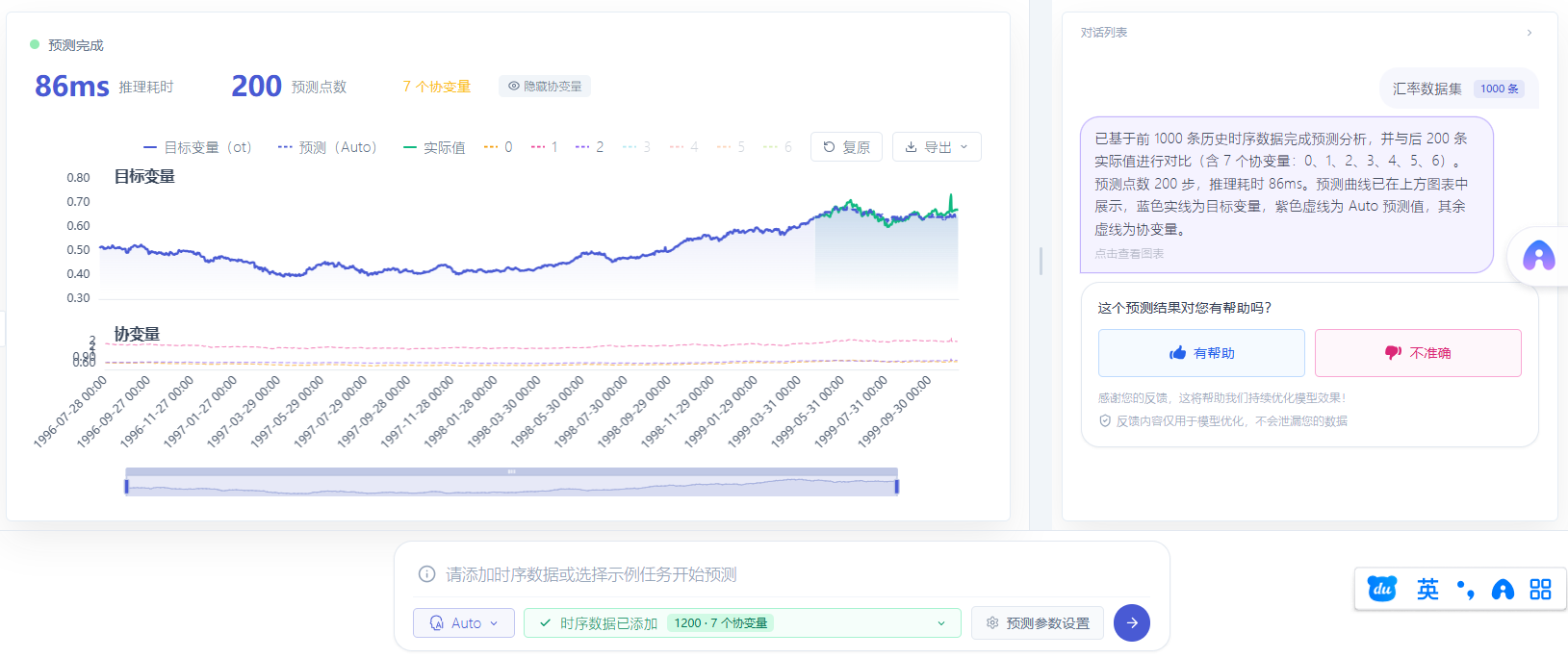Mark the prediction as 不准确
Image resolution: width=1568 pixels, height=658 pixels.
pyautogui.click(x=1418, y=353)
